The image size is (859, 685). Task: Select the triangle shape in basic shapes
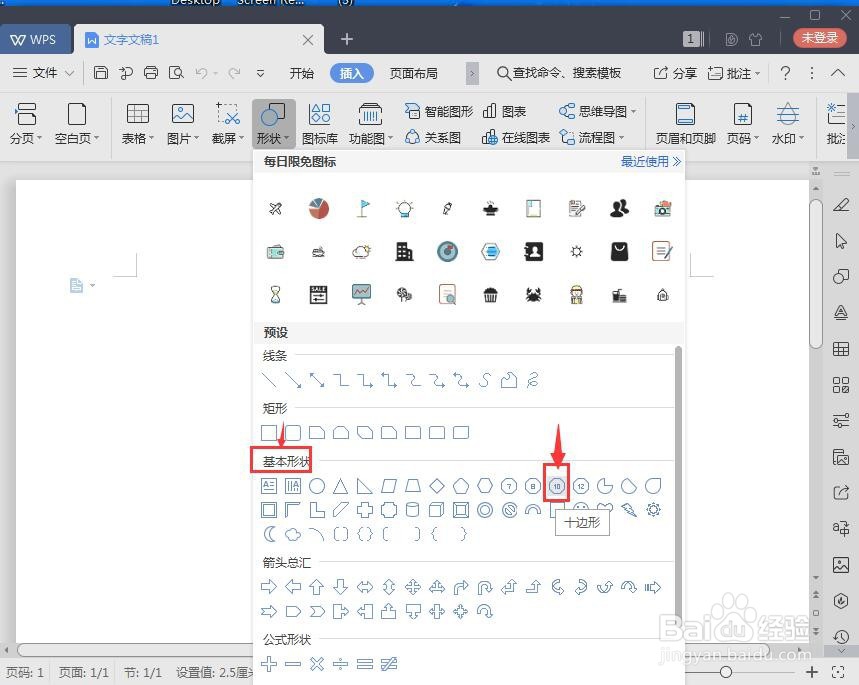(341, 486)
